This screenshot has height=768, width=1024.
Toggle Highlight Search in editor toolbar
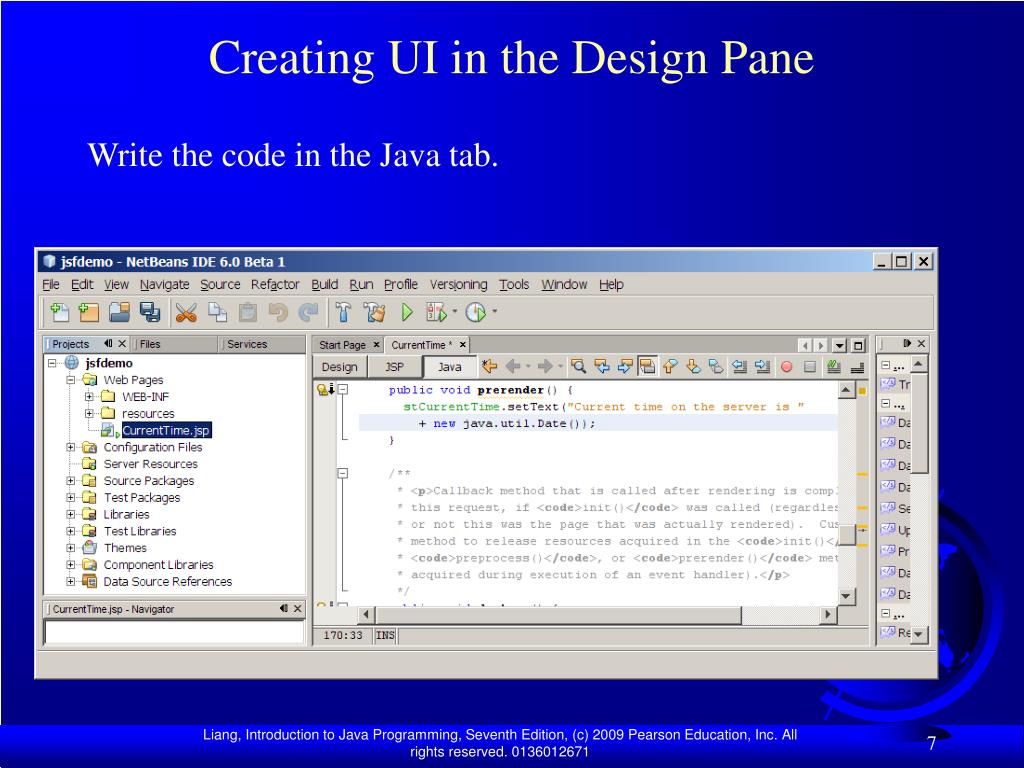point(647,366)
